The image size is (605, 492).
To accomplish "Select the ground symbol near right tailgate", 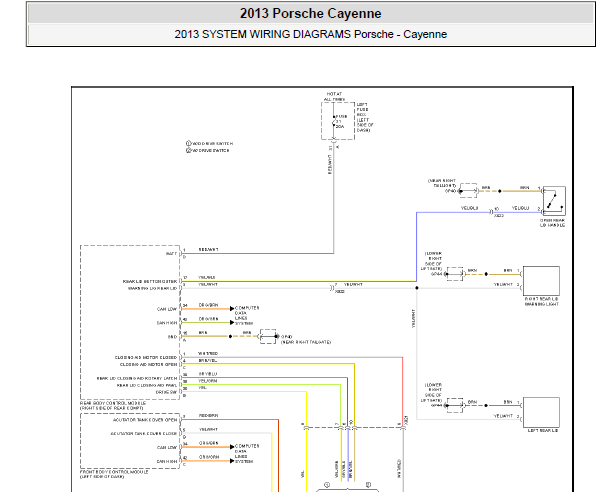I will 269,336.
